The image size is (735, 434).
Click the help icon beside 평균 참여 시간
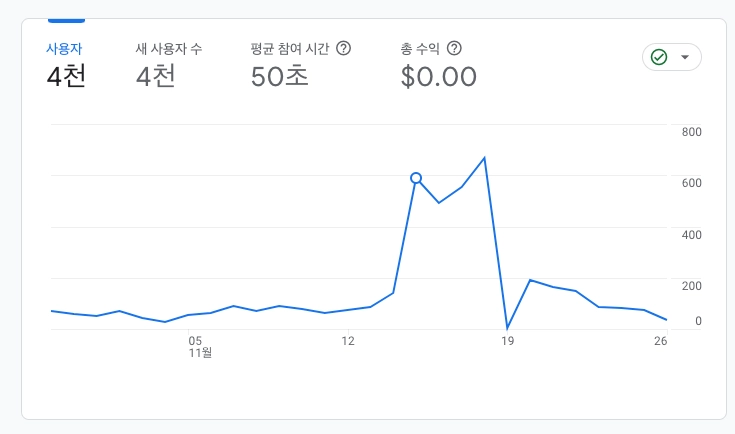(344, 48)
